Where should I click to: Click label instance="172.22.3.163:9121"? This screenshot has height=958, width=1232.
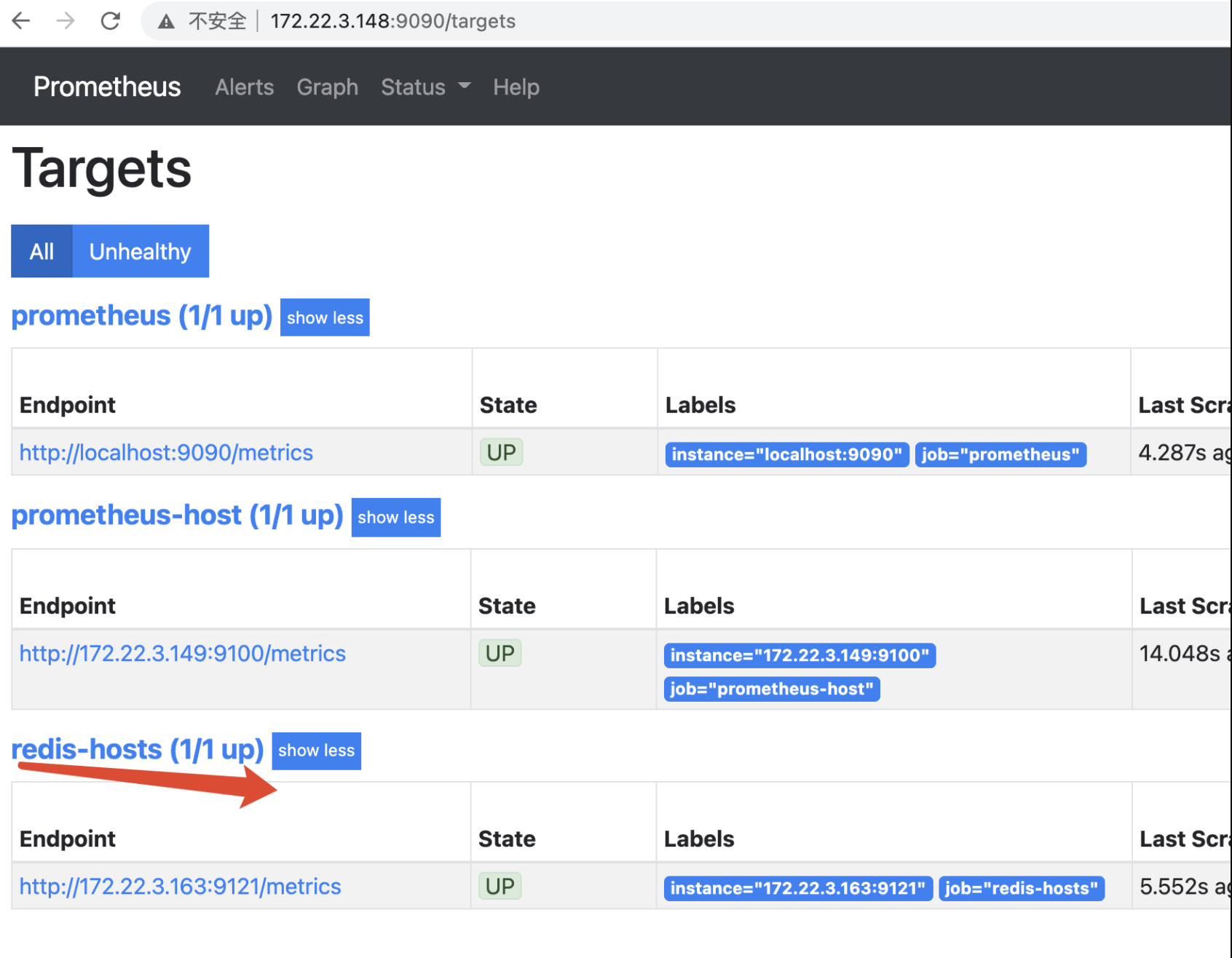click(x=798, y=888)
